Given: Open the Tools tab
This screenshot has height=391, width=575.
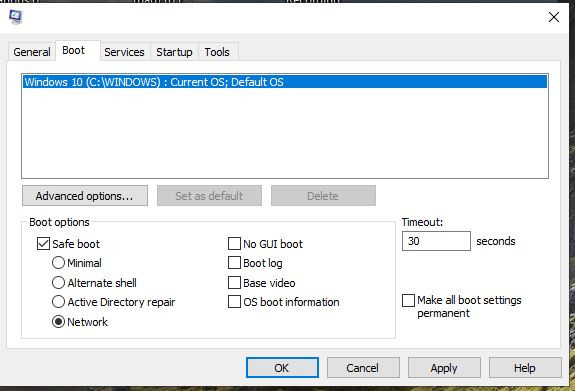Looking at the screenshot, I should [x=217, y=52].
